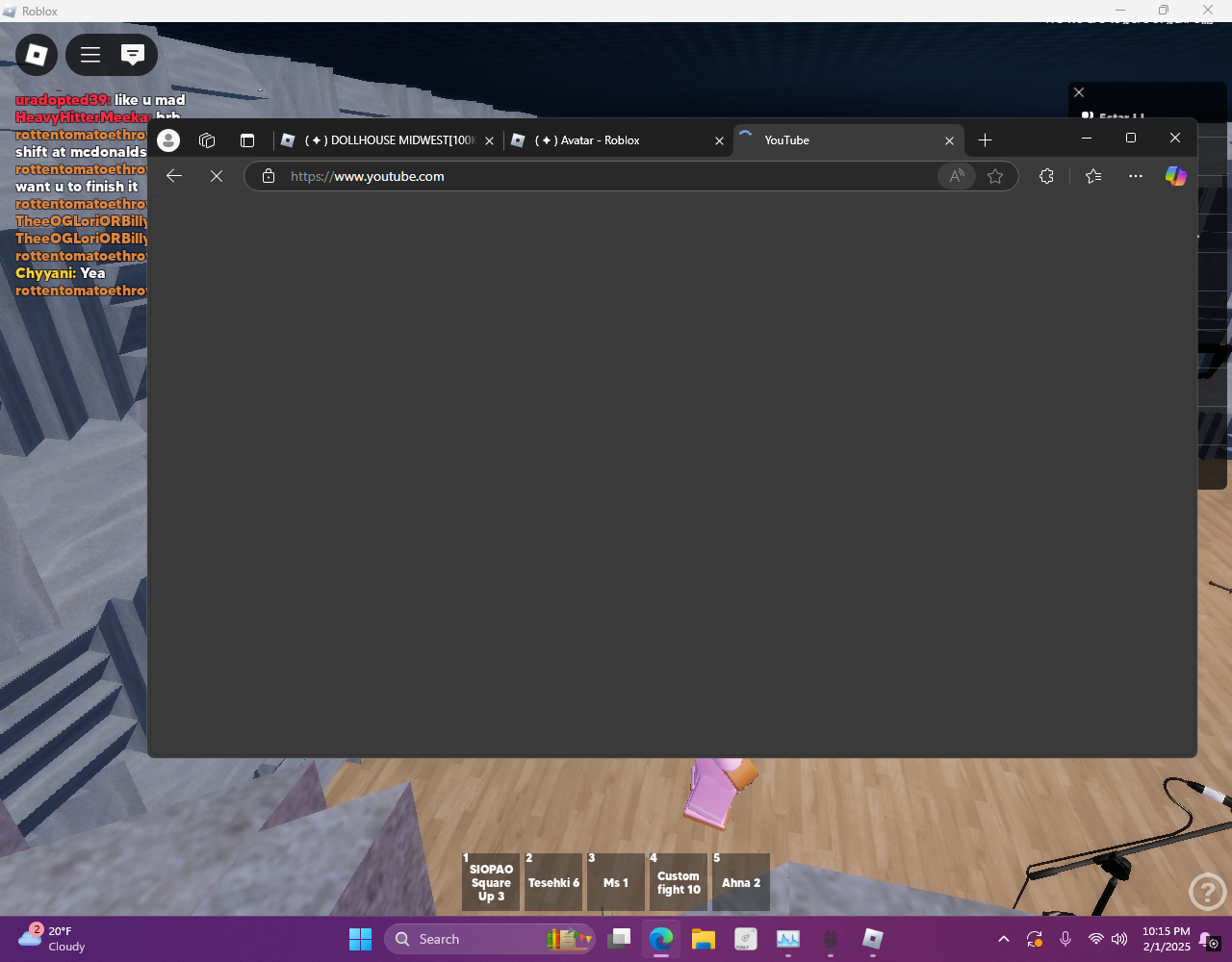Open a new Edge tab
Viewport: 1232px width, 962px height.
tap(985, 140)
